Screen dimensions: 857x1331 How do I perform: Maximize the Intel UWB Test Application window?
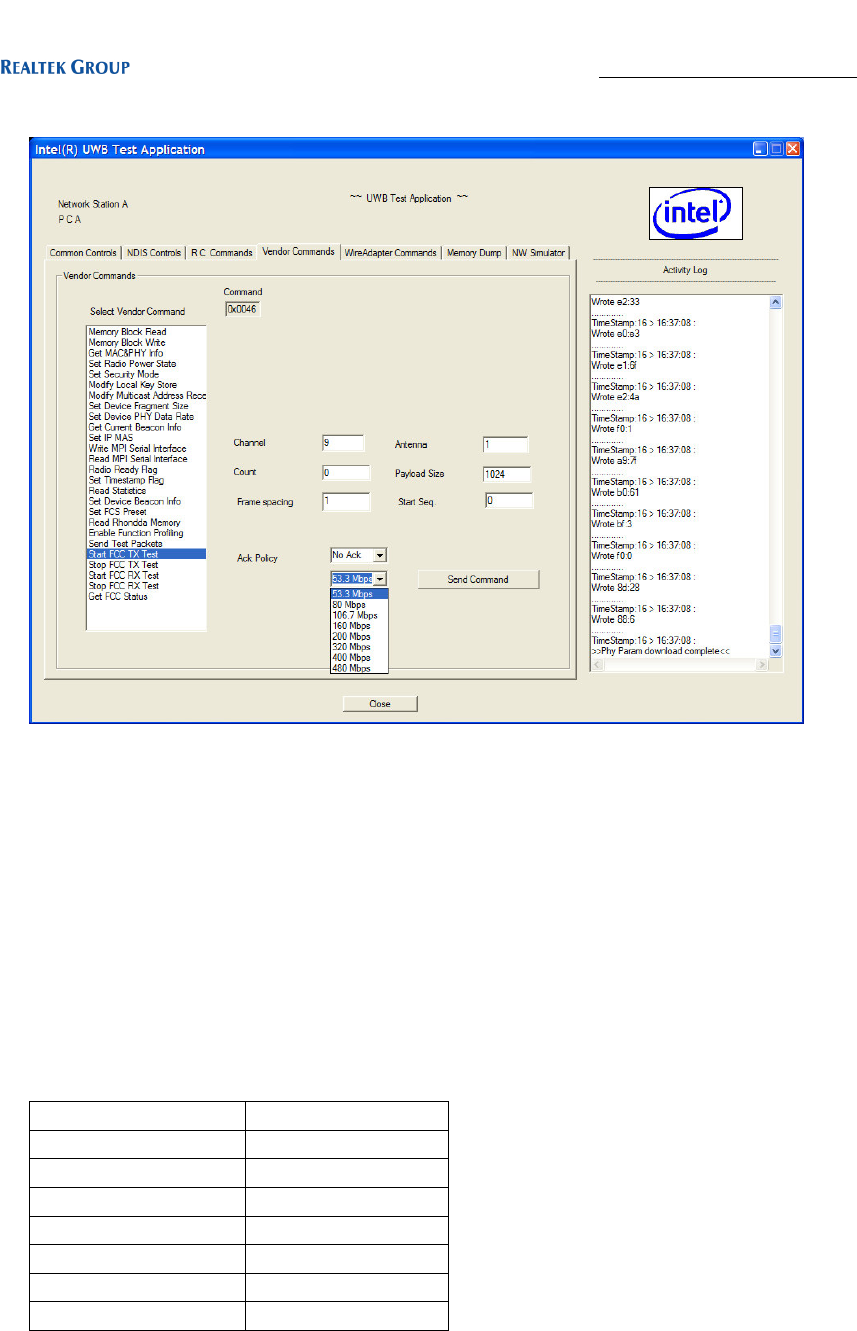pyautogui.click(x=777, y=149)
